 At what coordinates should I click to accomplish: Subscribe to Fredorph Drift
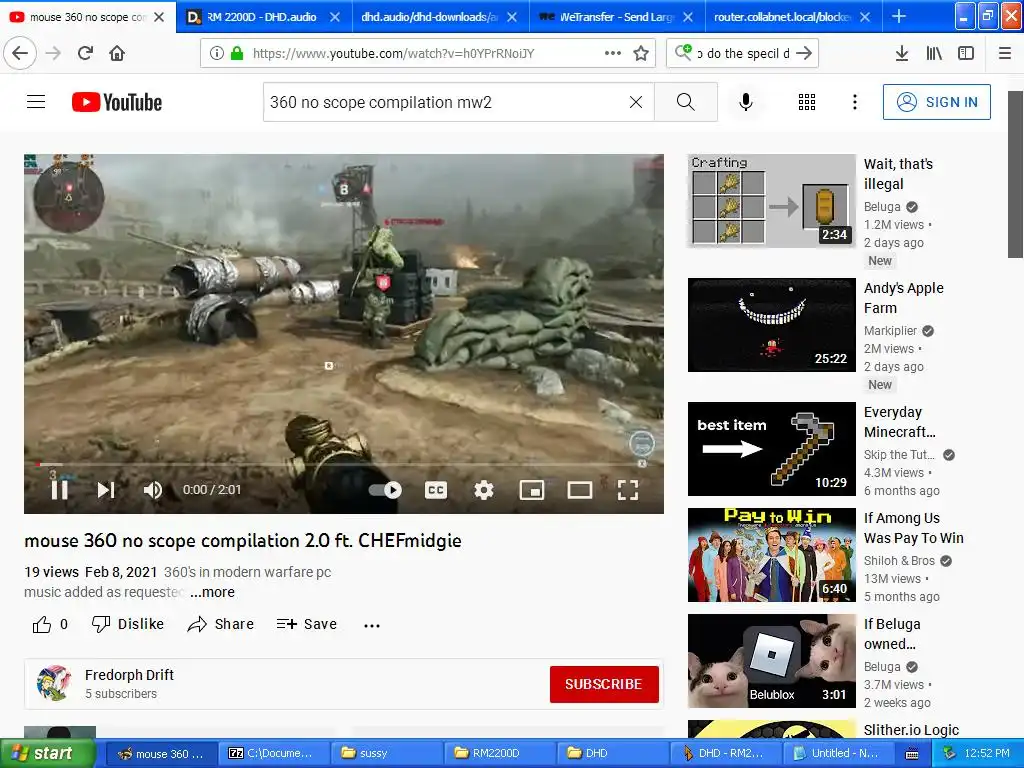pyautogui.click(x=604, y=684)
